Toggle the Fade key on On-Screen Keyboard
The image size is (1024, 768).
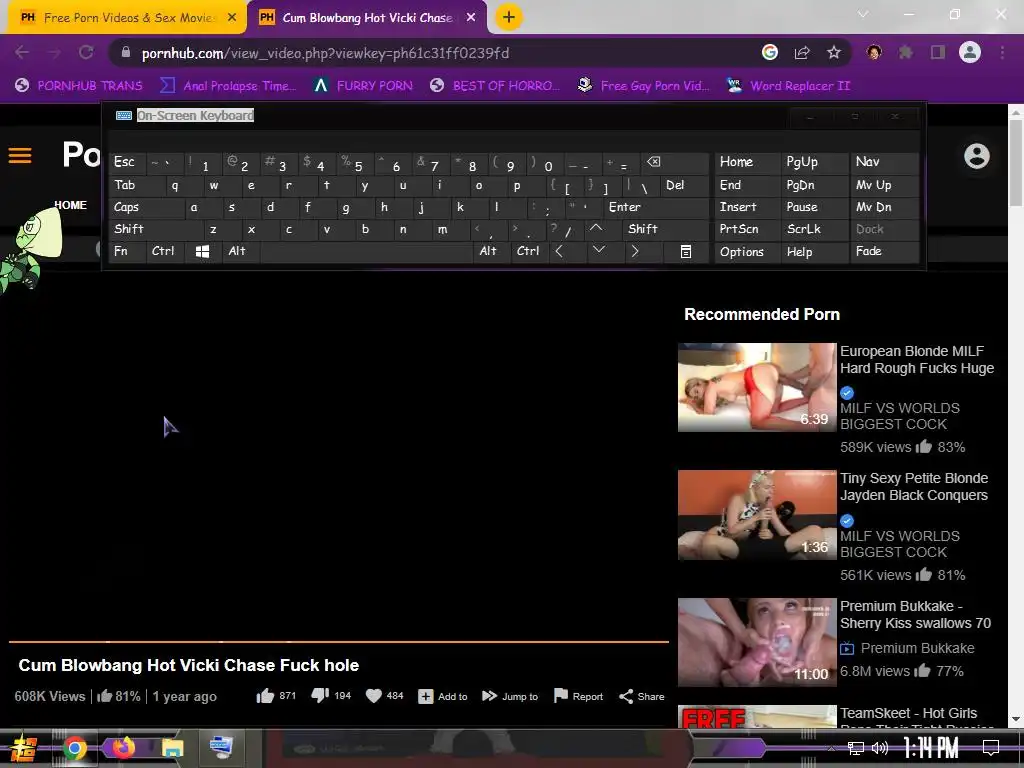[884, 251]
